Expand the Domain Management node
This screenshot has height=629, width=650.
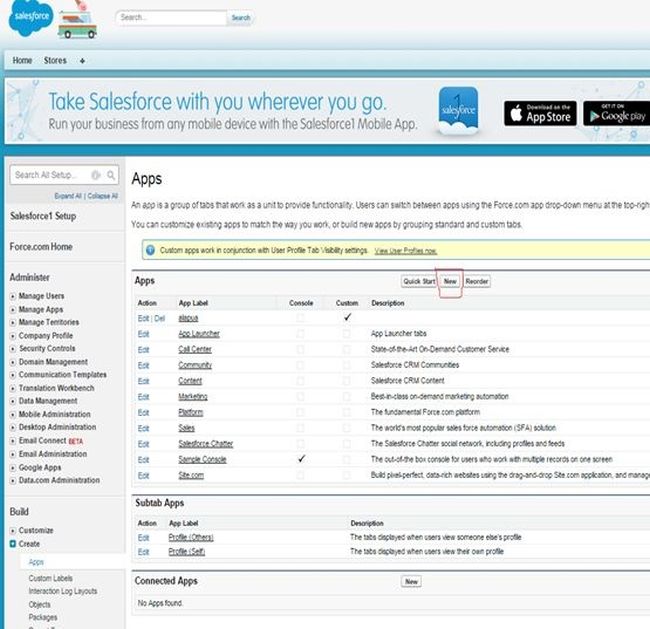13,362
